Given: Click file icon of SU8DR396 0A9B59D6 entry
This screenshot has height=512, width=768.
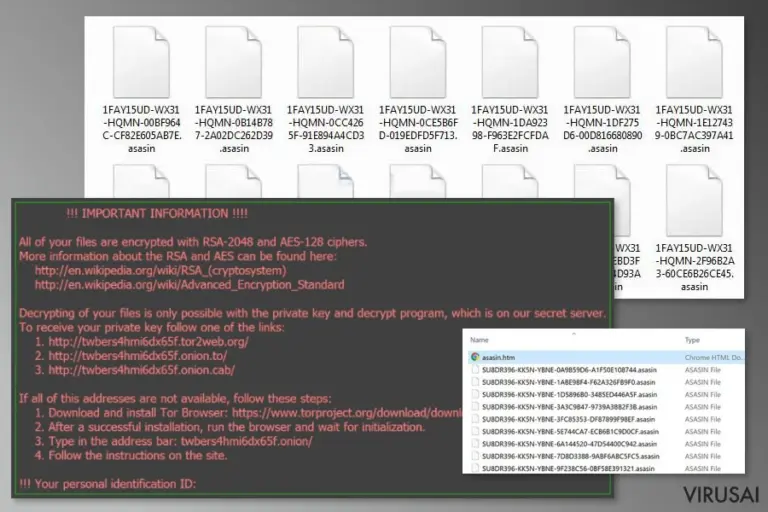Looking at the screenshot, I should 475,369.
